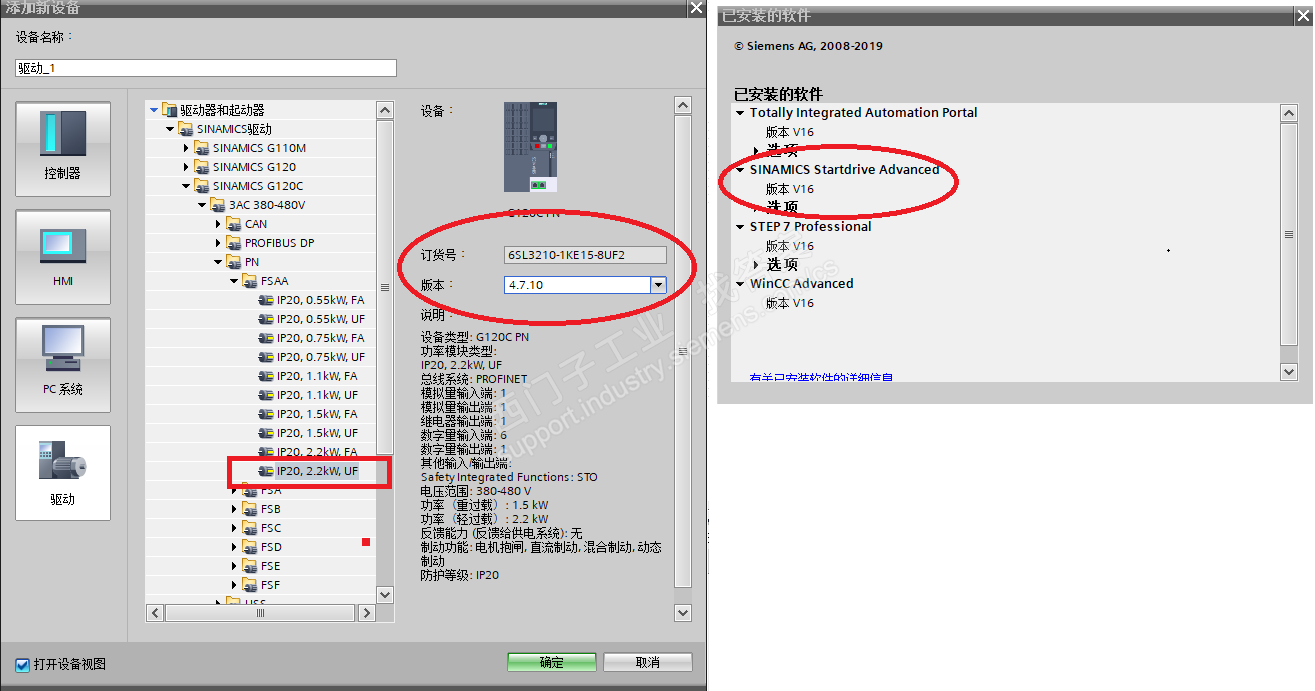Screen dimensions: 1315x691
Task: Click device tree horizontal scrollbar left arrow
Action: pyautogui.click(x=155, y=613)
